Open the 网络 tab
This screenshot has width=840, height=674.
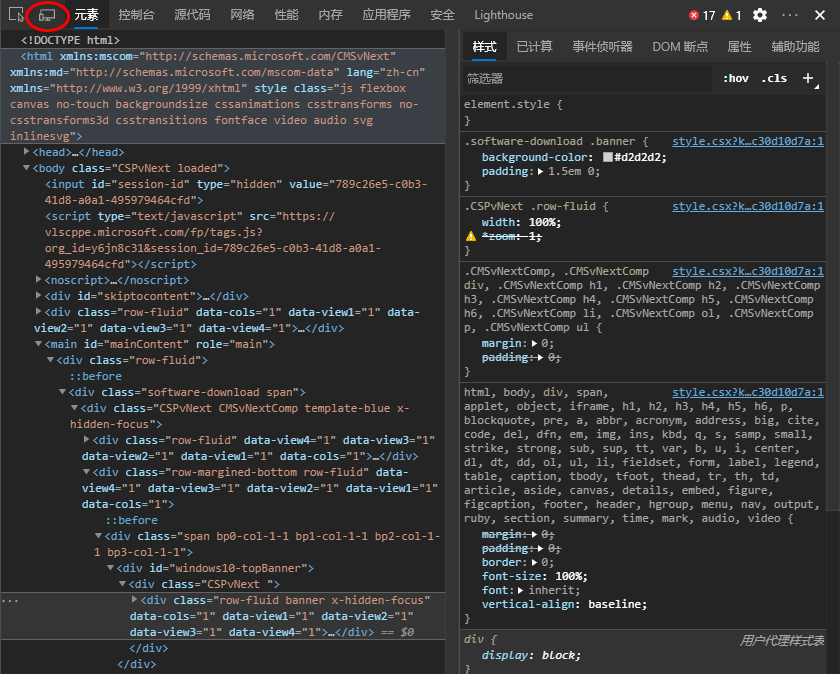pyautogui.click(x=242, y=15)
